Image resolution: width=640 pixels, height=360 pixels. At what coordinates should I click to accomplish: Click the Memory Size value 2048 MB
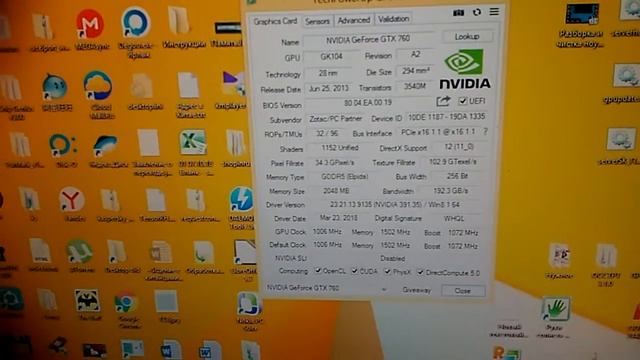[336, 191]
